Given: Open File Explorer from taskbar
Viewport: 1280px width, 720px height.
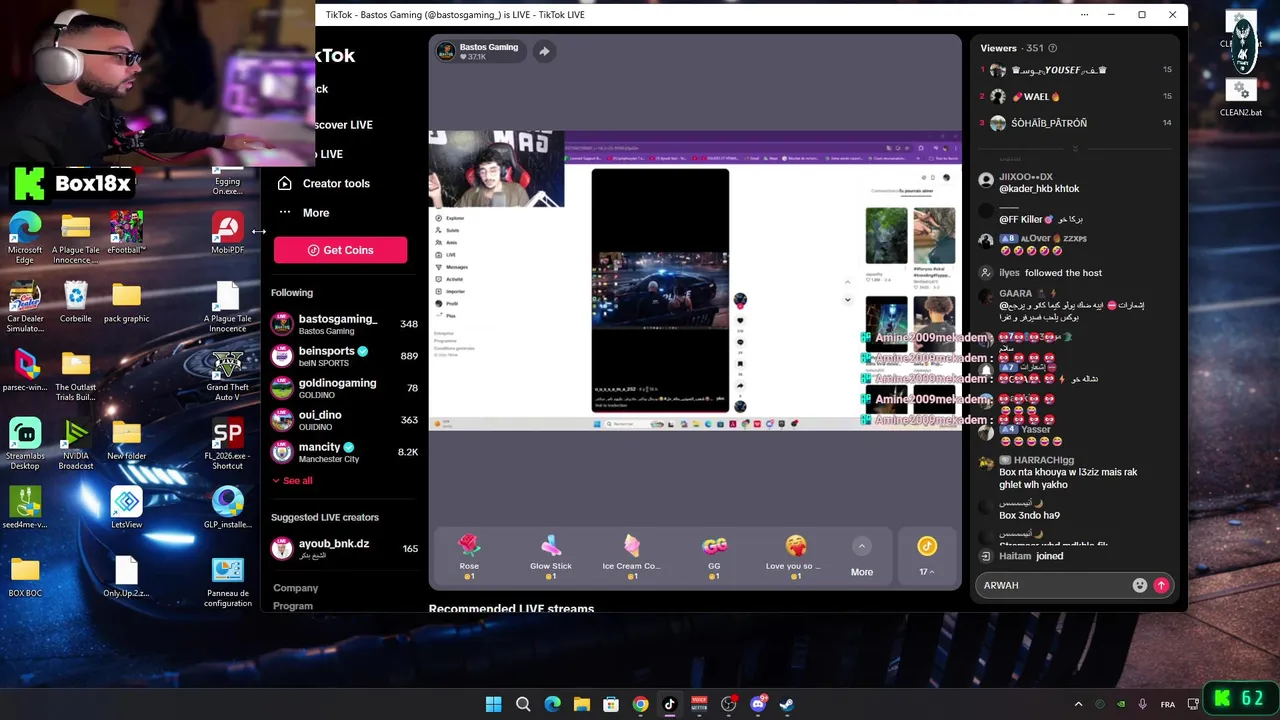Looking at the screenshot, I should pos(581,704).
